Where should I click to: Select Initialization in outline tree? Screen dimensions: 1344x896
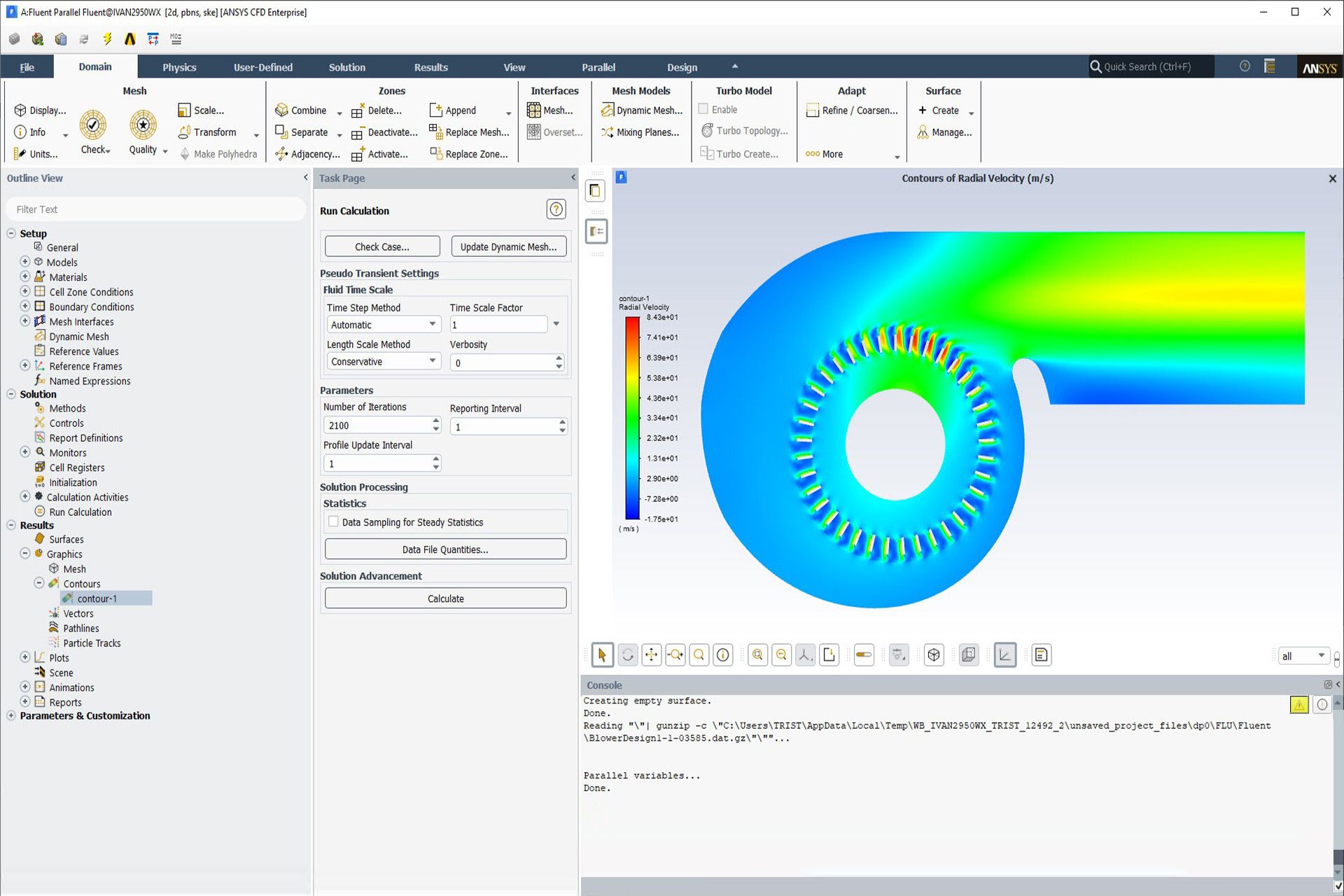tap(73, 482)
